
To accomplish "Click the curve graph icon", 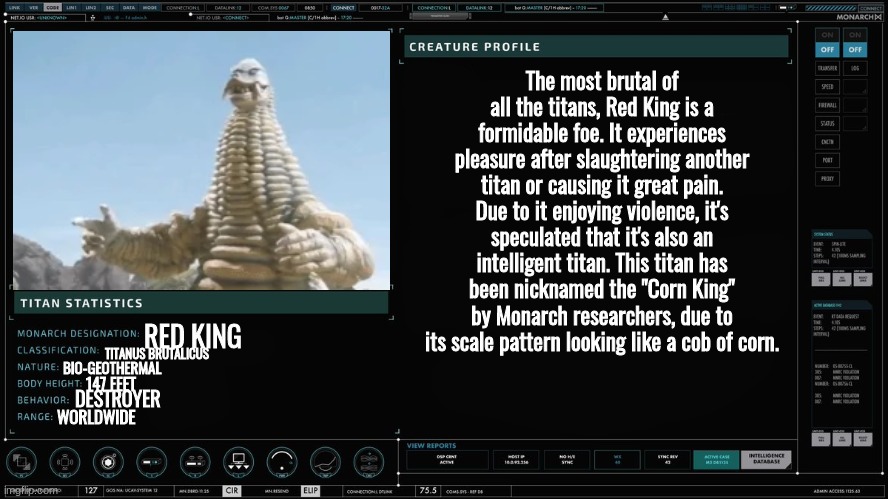I will click(x=325, y=462).
